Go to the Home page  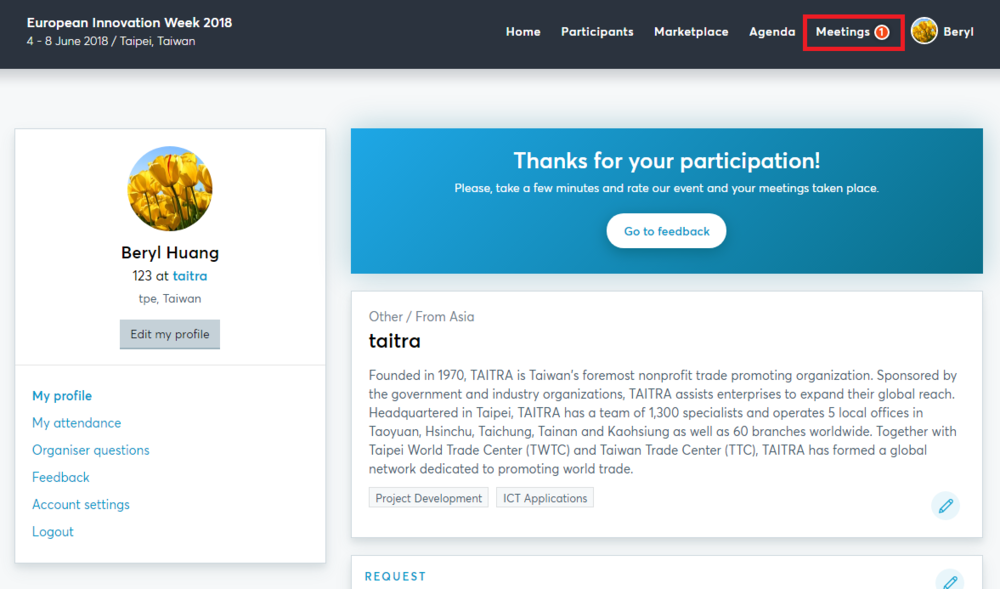(523, 32)
